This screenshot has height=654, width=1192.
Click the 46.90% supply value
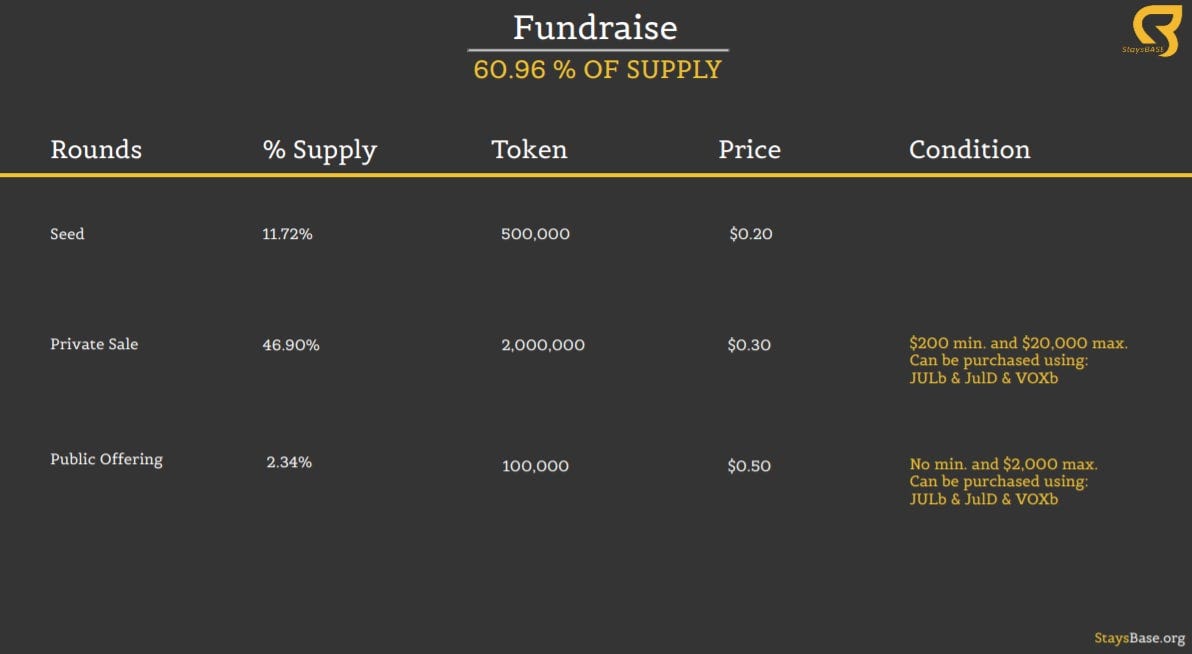(291, 344)
